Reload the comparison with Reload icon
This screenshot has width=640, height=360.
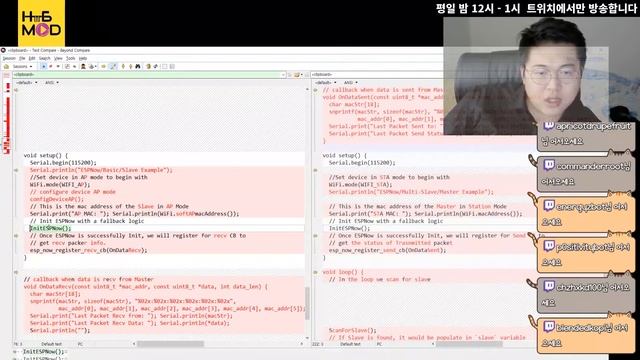(x=155, y=66)
